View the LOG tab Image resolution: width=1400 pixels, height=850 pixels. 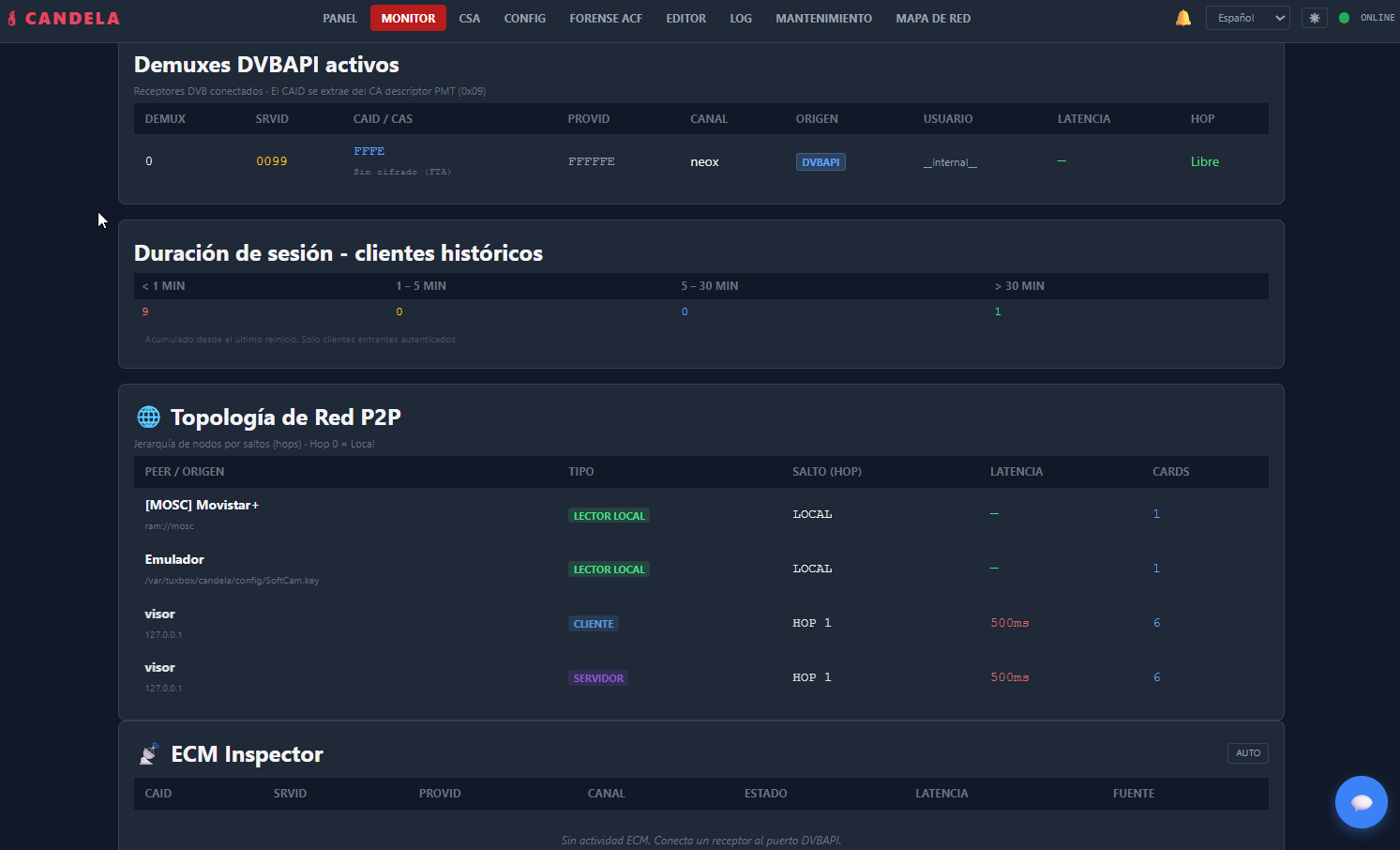pos(741,18)
